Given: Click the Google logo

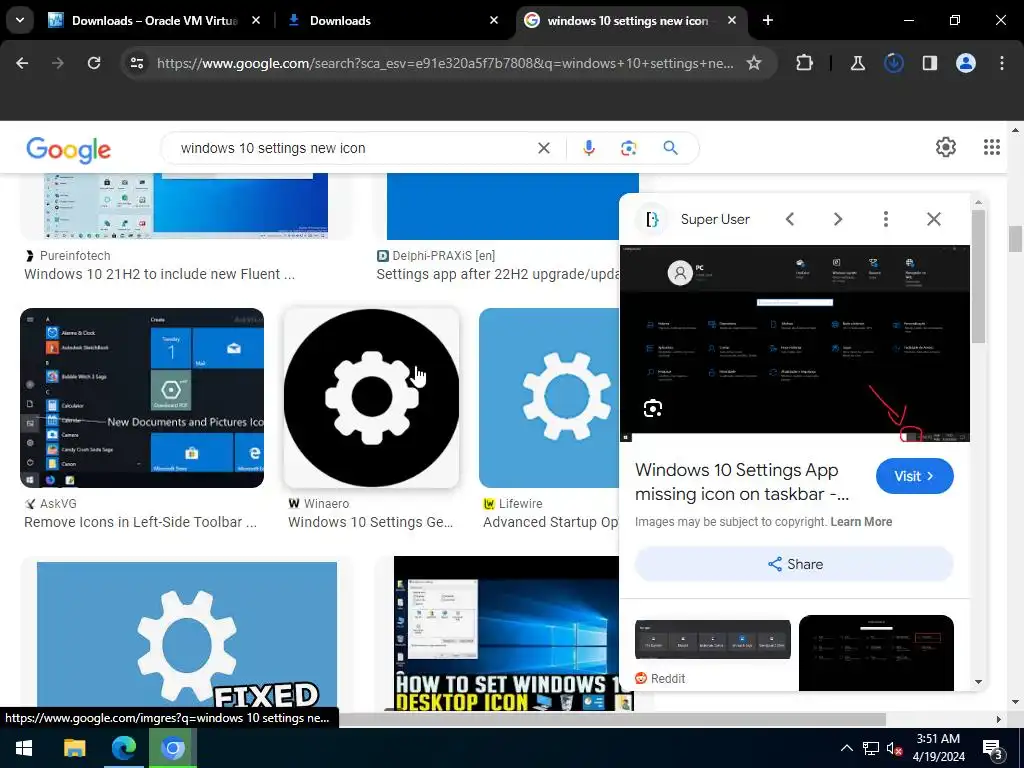Looking at the screenshot, I should (69, 149).
